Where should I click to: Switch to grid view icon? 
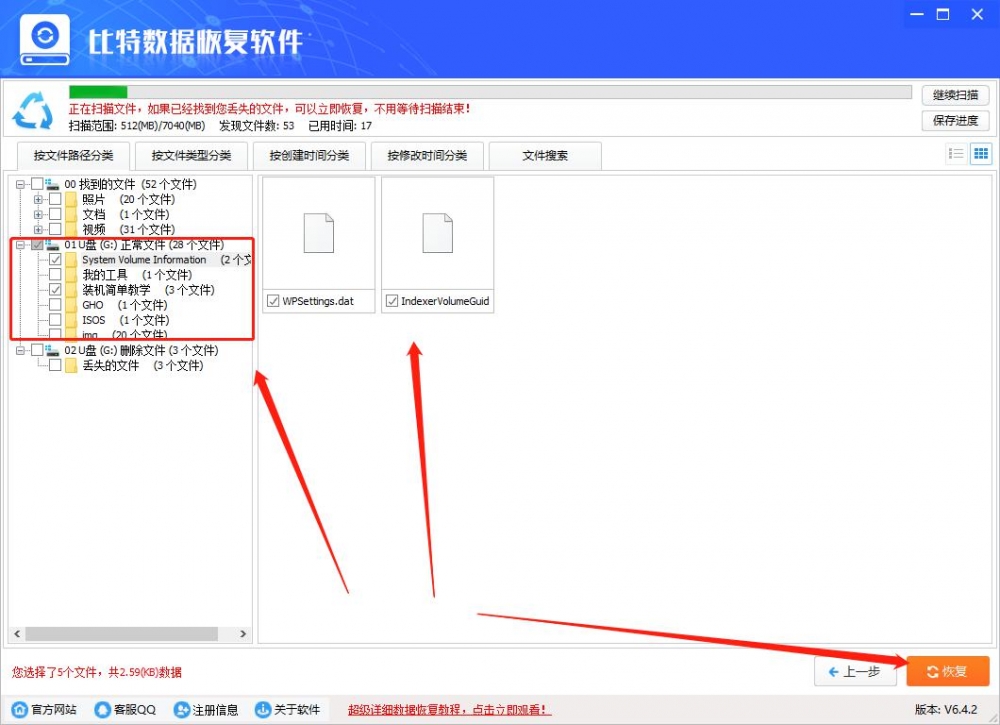pos(979,153)
